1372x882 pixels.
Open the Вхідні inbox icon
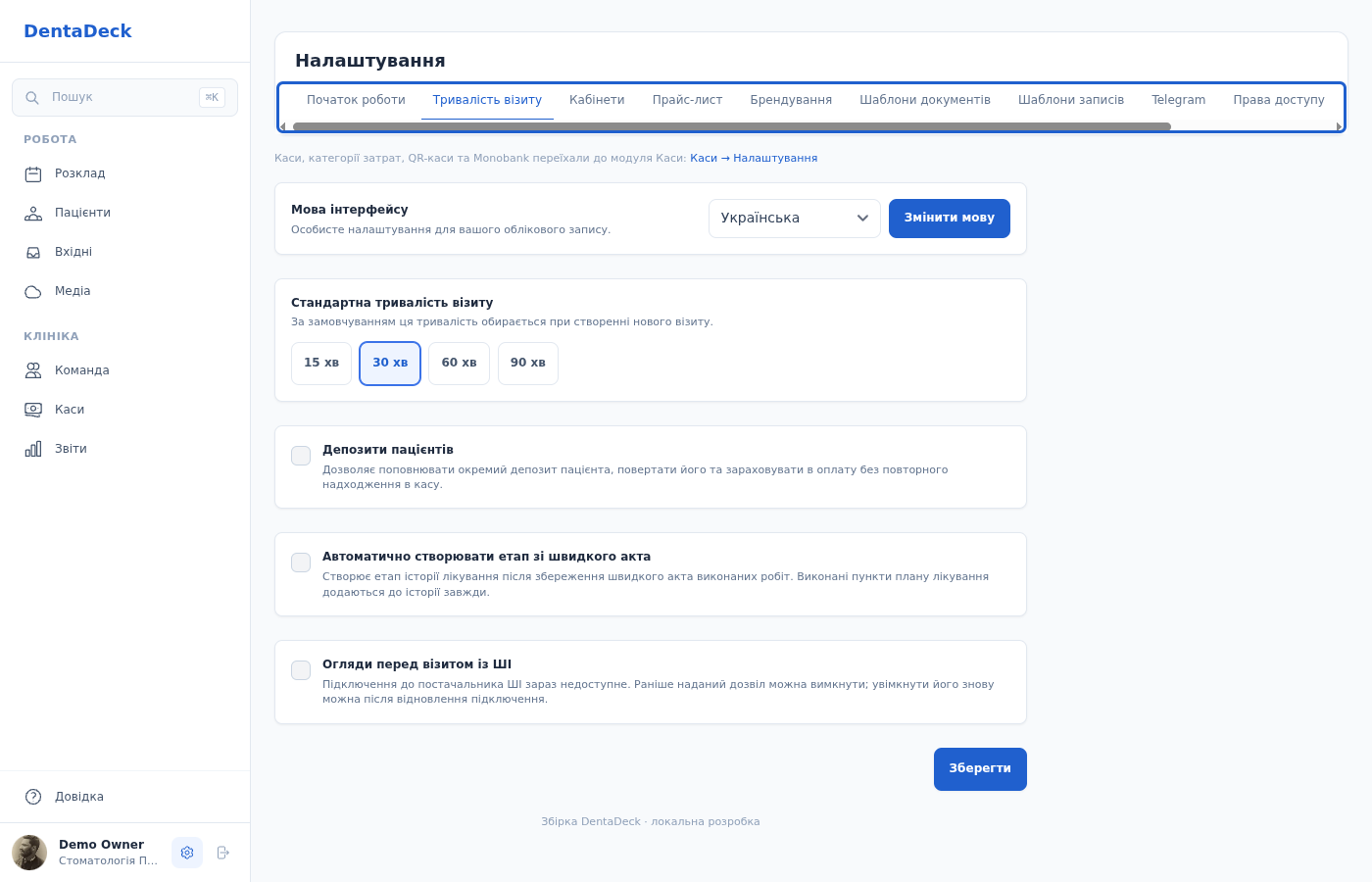[x=33, y=253]
